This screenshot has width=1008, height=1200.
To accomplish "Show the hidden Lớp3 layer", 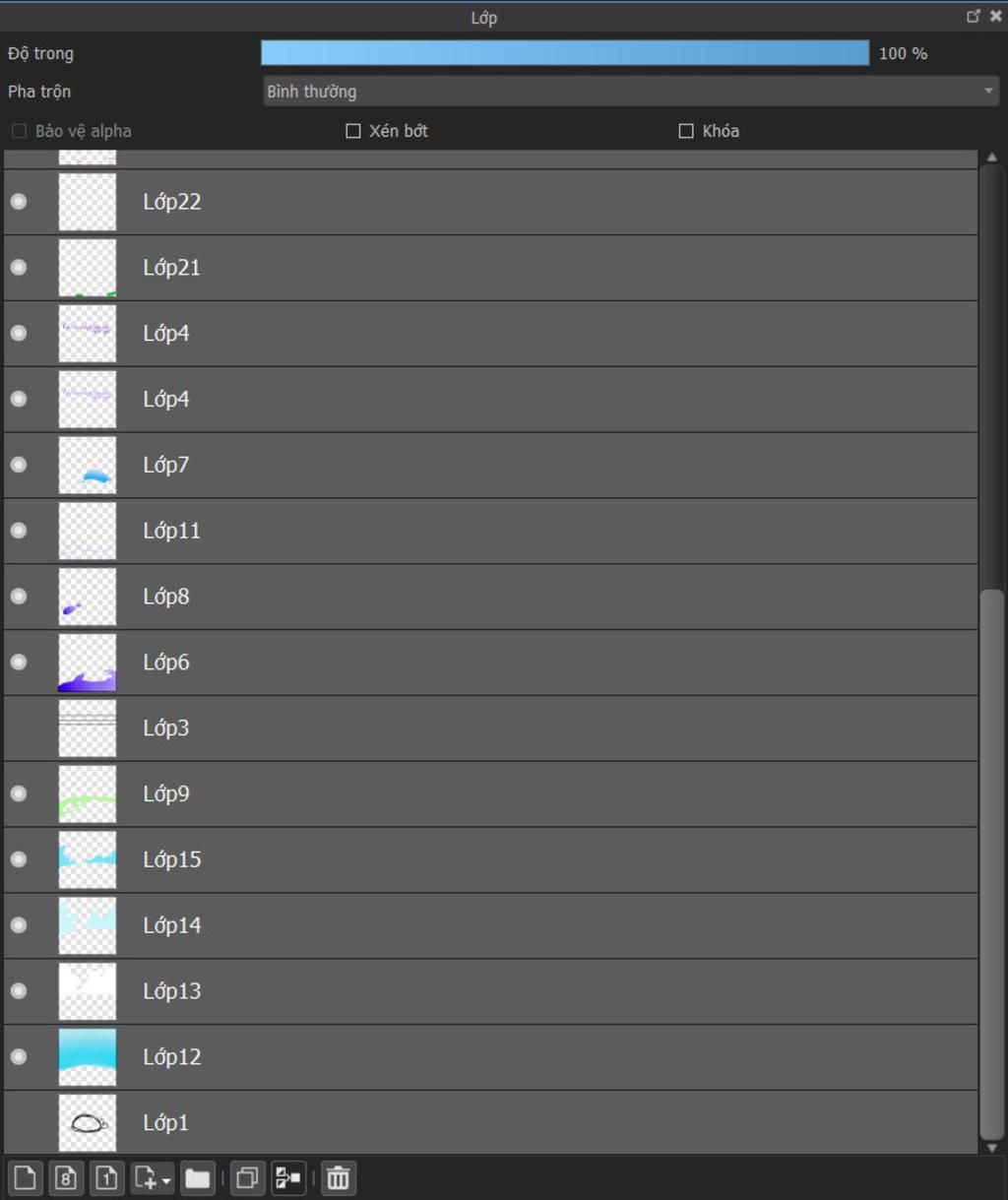I will (x=19, y=727).
